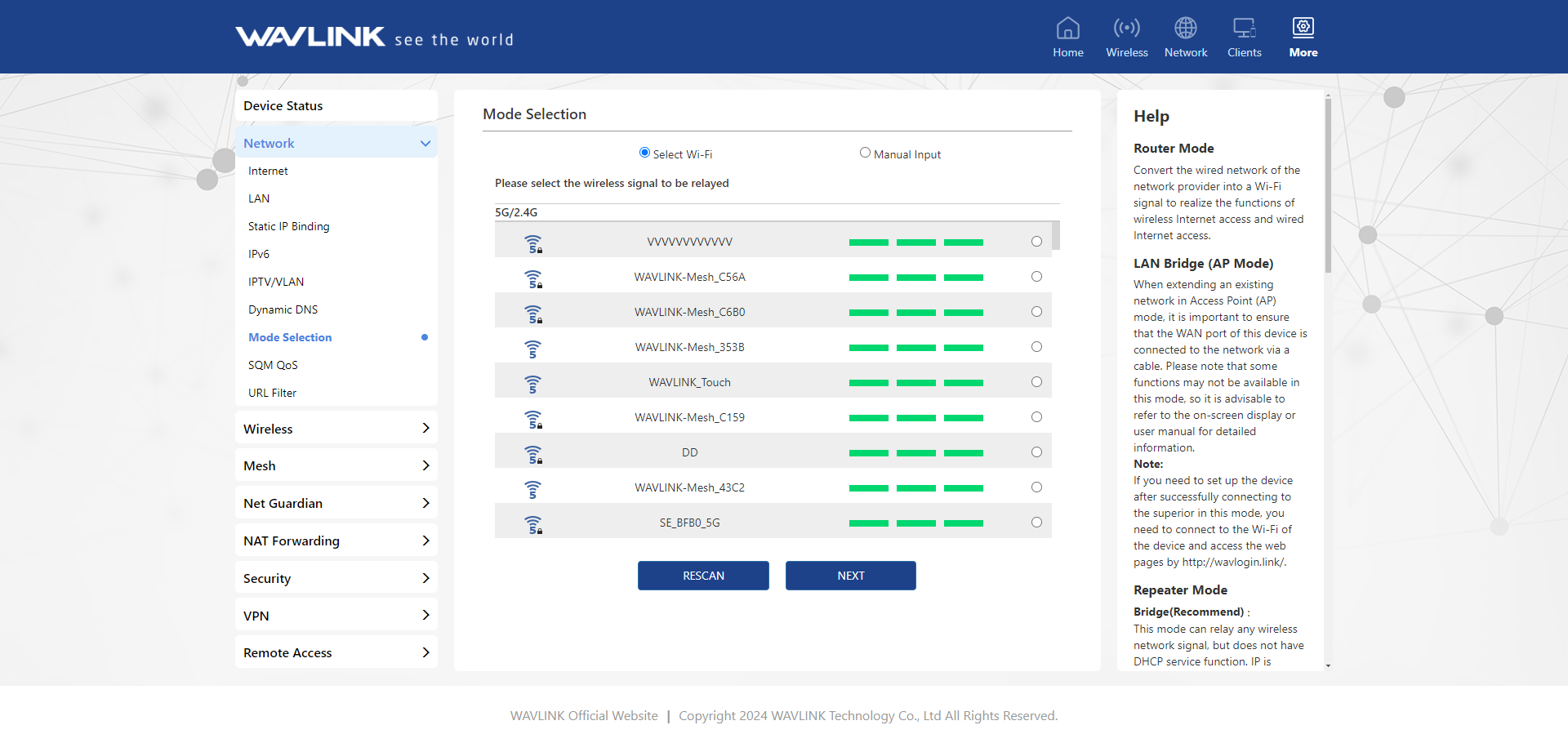Select the Manual Input radio option
This screenshot has width=1568, height=743.
[x=865, y=153]
